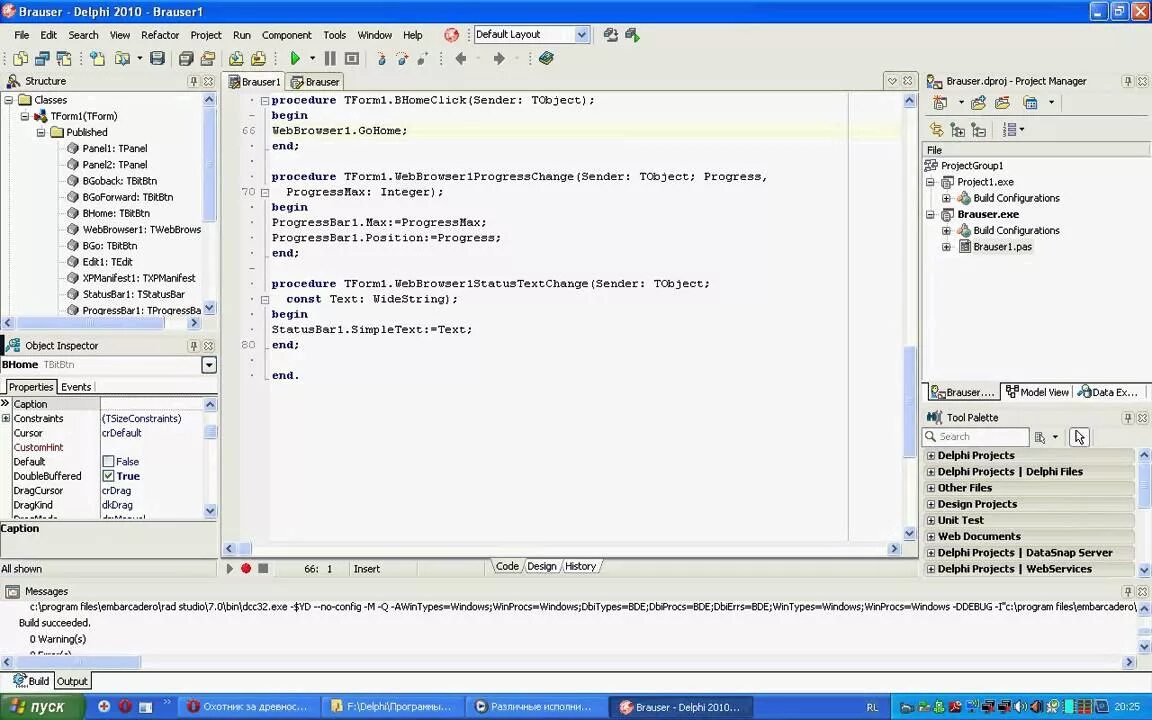
Task: Click the red Record Macro button
Action: click(x=246, y=568)
